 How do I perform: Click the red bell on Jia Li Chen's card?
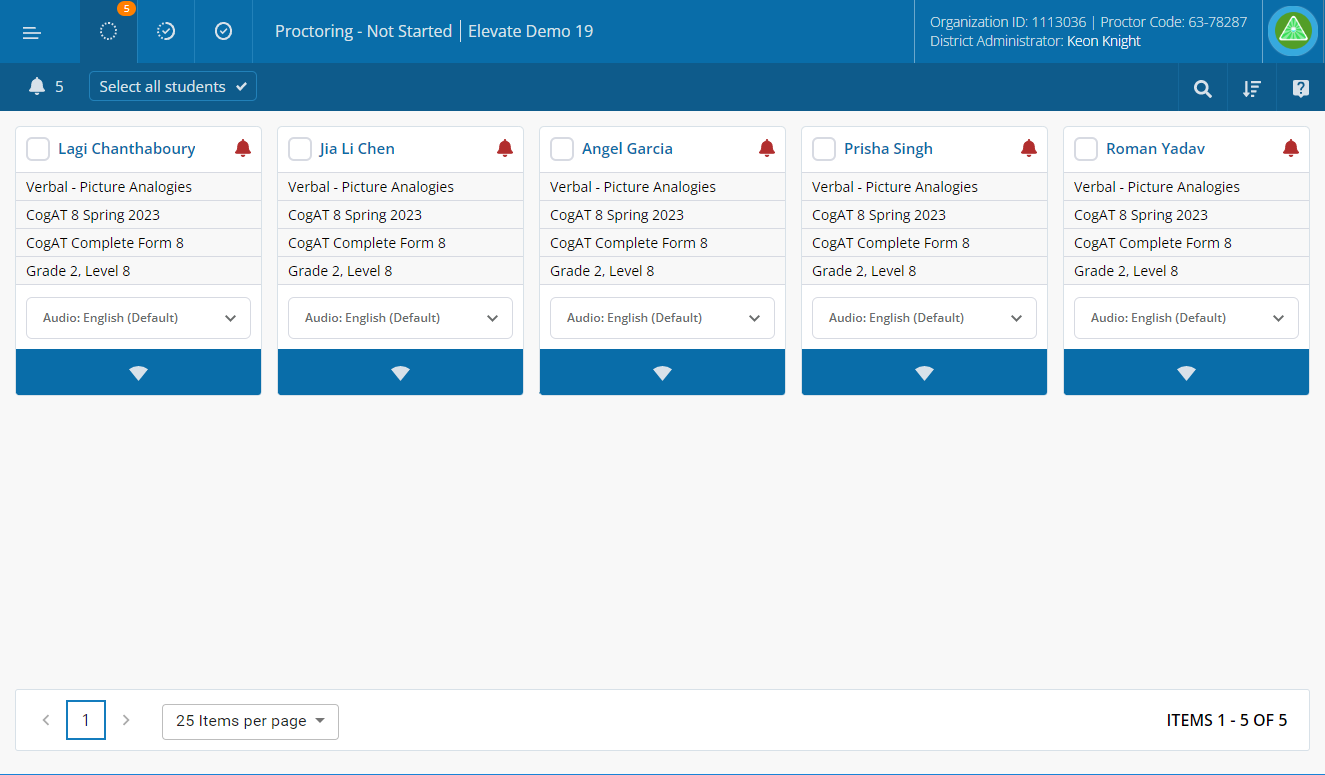505,148
